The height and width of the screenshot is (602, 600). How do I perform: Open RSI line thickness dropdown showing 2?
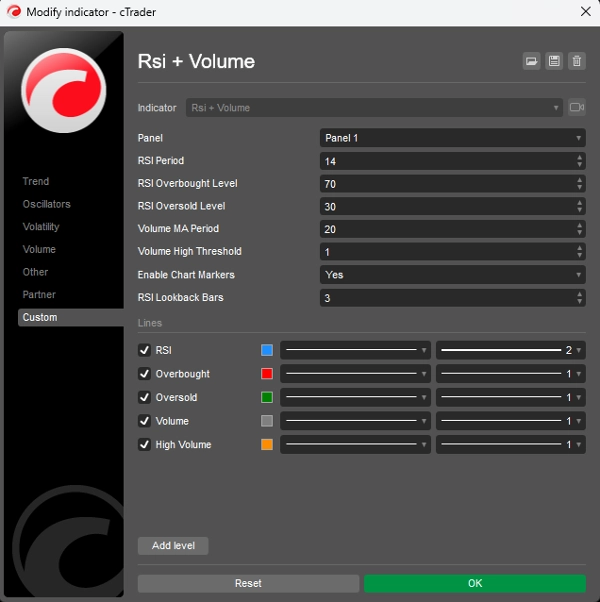pyautogui.click(x=511, y=350)
